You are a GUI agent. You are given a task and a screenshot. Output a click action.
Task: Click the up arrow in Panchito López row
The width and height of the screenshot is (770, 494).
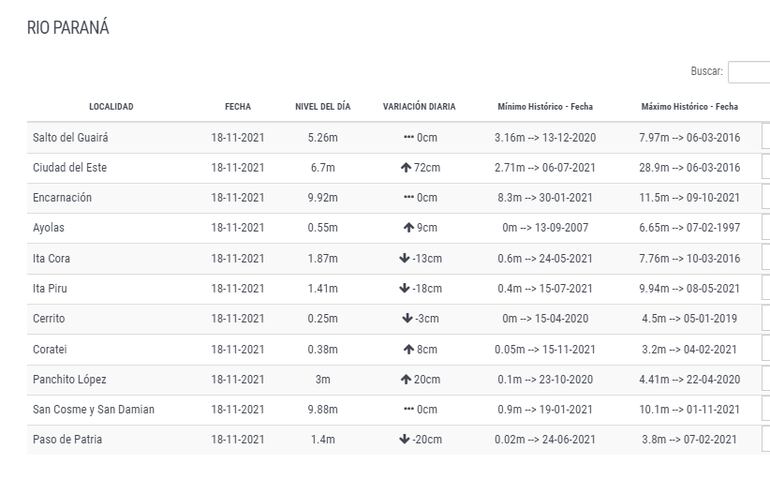coord(406,380)
